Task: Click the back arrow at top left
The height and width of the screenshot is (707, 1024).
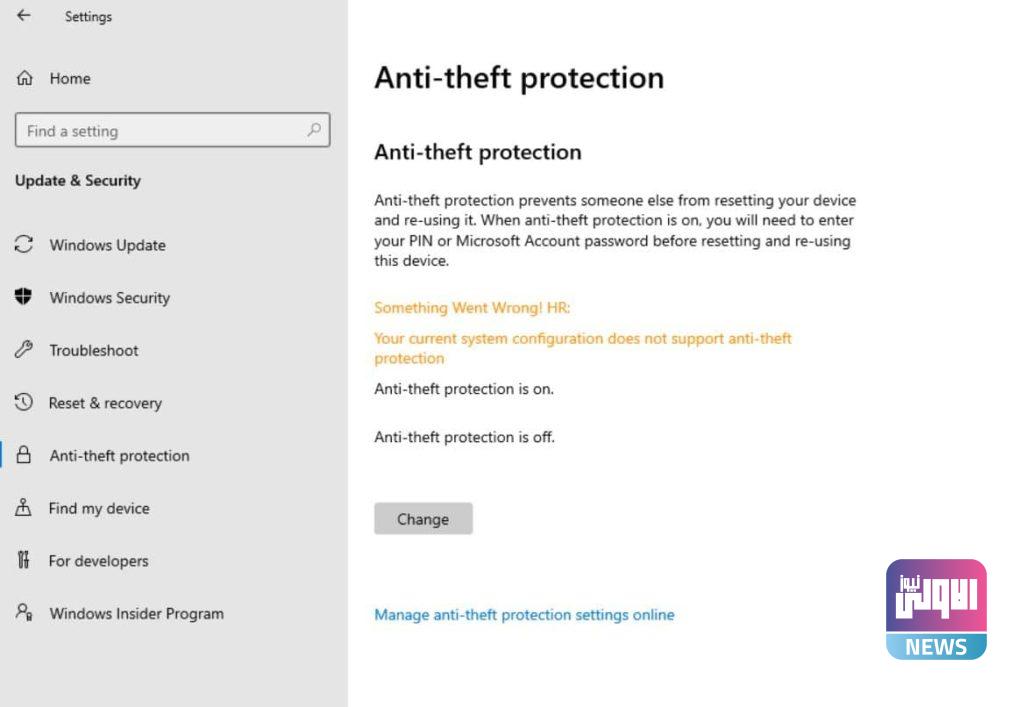Action: [x=23, y=16]
